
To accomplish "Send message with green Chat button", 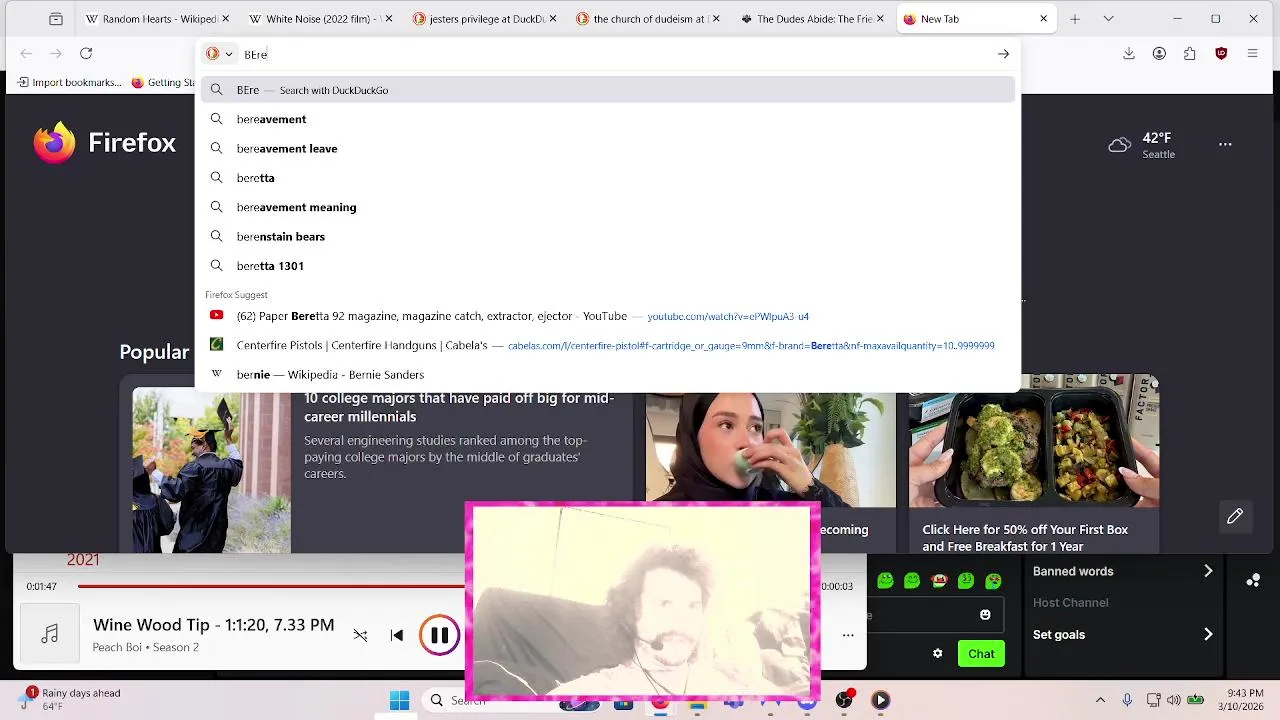I will click(981, 654).
